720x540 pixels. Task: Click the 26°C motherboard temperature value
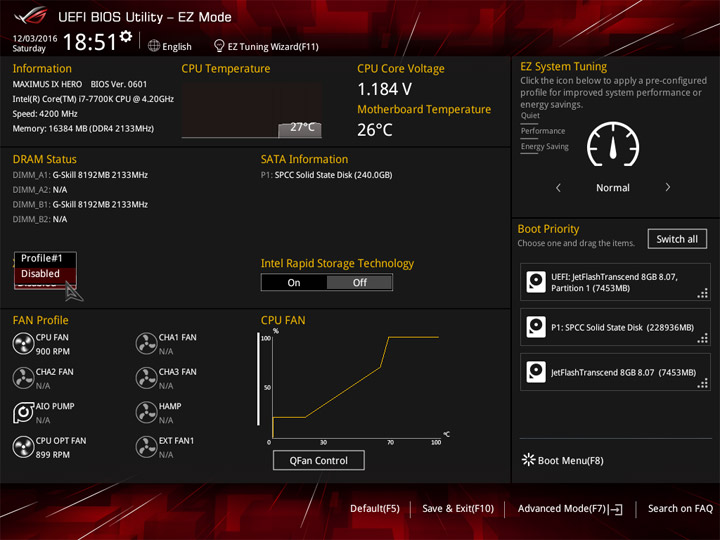pyautogui.click(x=375, y=130)
